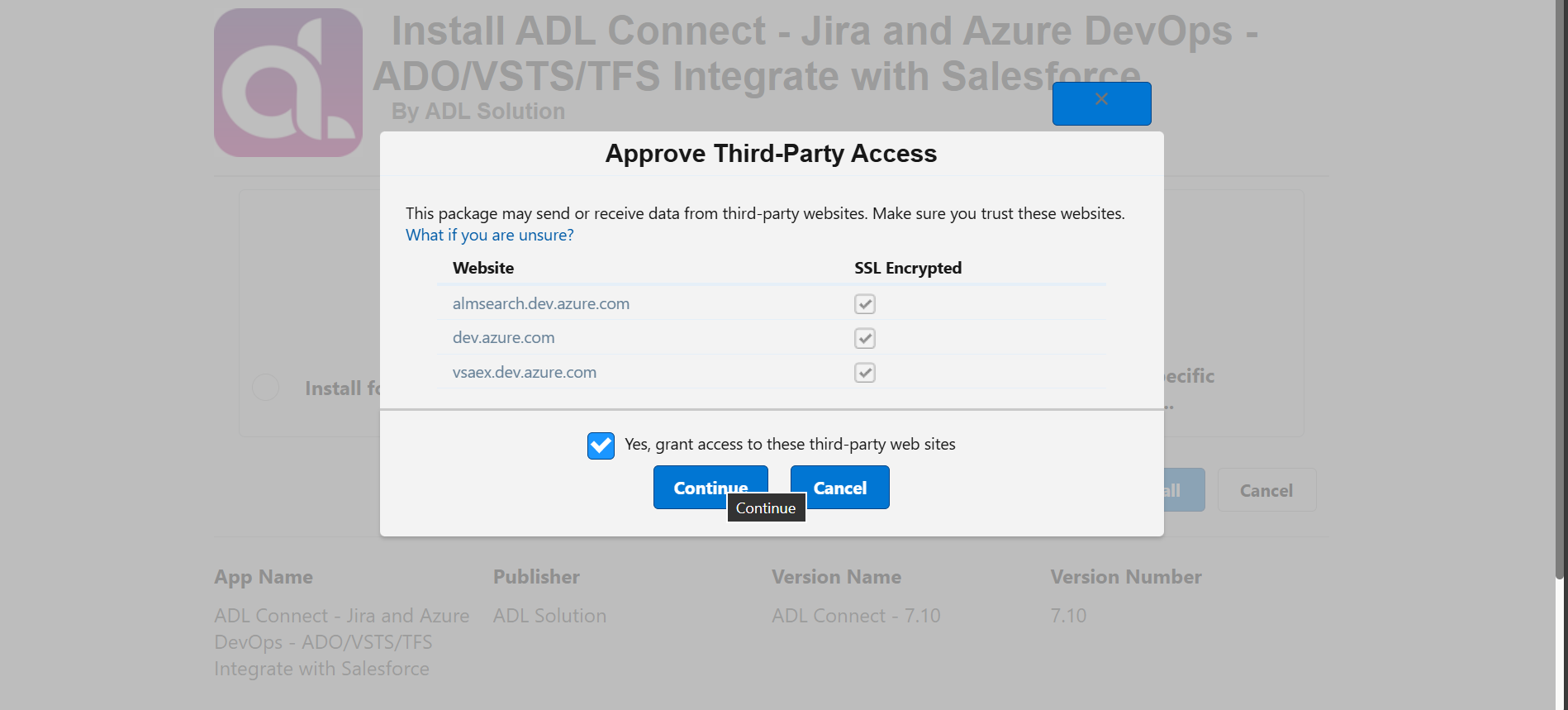Select the almsearch.dev.azure.com website entry
Viewport: 1568px width, 710px height.
coord(541,303)
